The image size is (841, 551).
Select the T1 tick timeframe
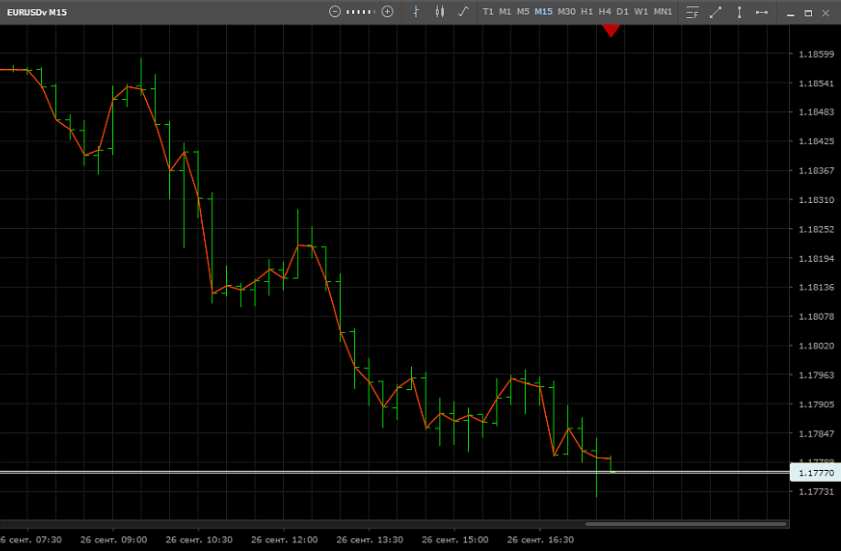[488, 12]
